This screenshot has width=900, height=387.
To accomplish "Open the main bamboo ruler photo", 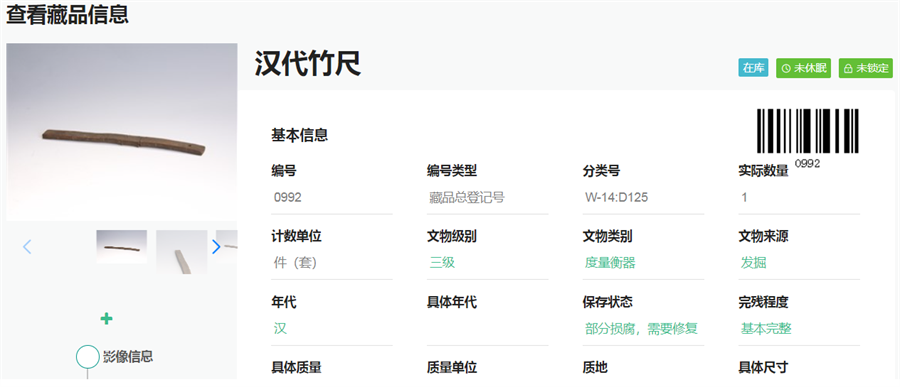I will coord(122,131).
